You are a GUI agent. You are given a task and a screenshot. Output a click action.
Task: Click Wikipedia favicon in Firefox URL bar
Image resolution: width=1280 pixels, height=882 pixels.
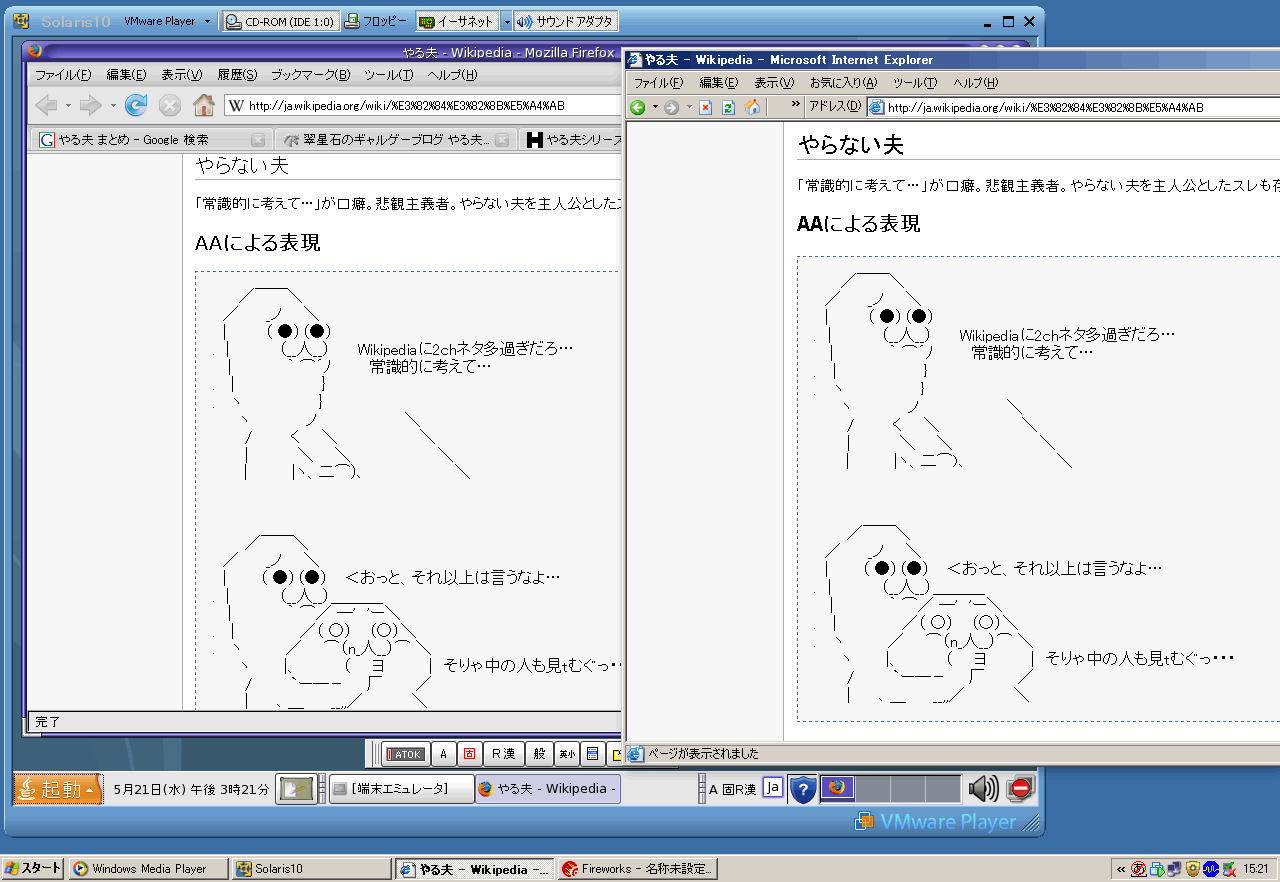(x=237, y=105)
